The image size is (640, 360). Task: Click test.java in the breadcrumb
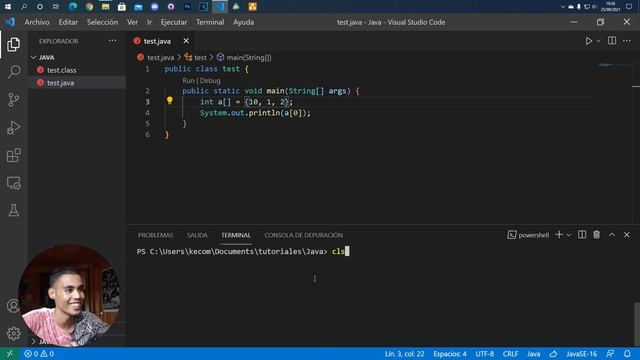pyautogui.click(x=160, y=58)
